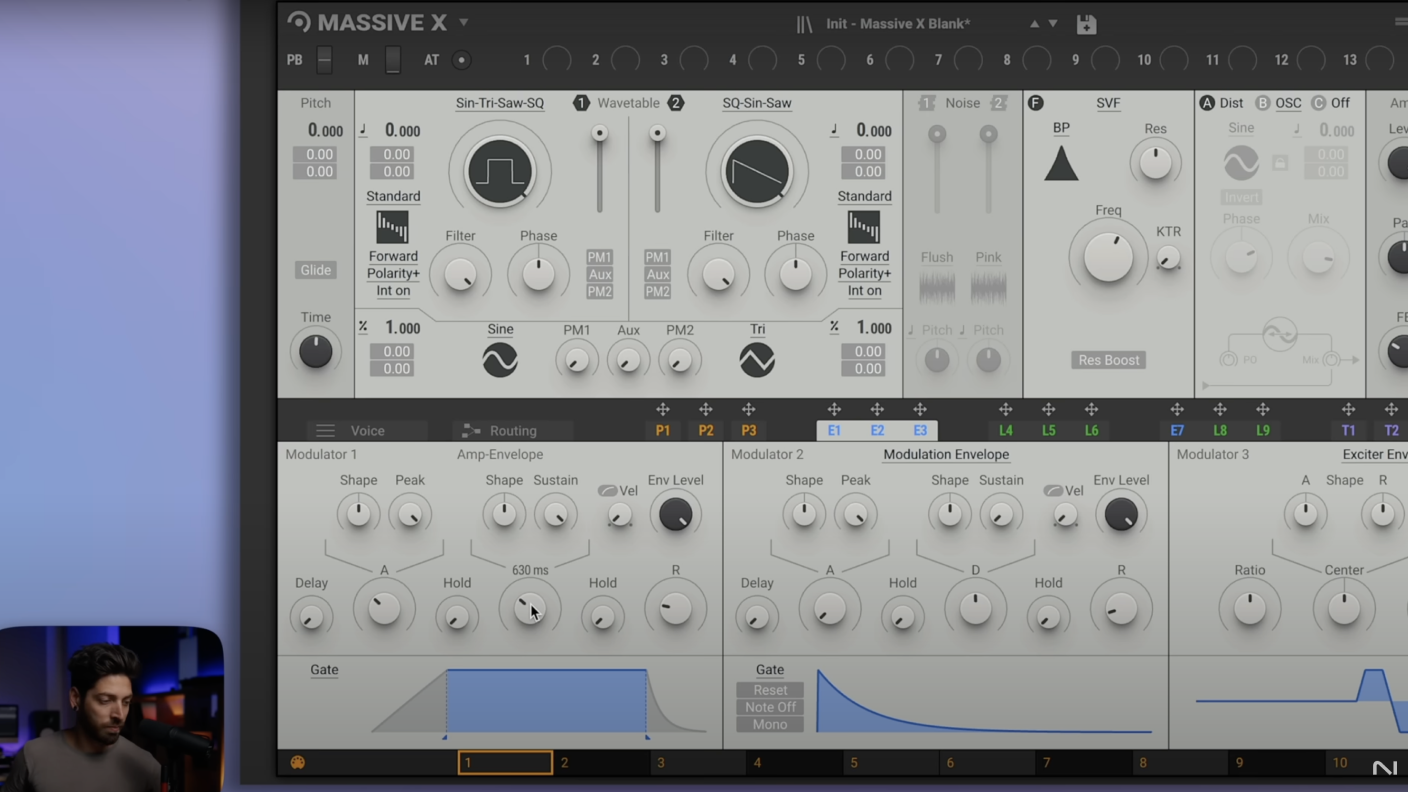Save the preset with the floppy disk icon
The width and height of the screenshot is (1408, 792).
tap(1086, 24)
